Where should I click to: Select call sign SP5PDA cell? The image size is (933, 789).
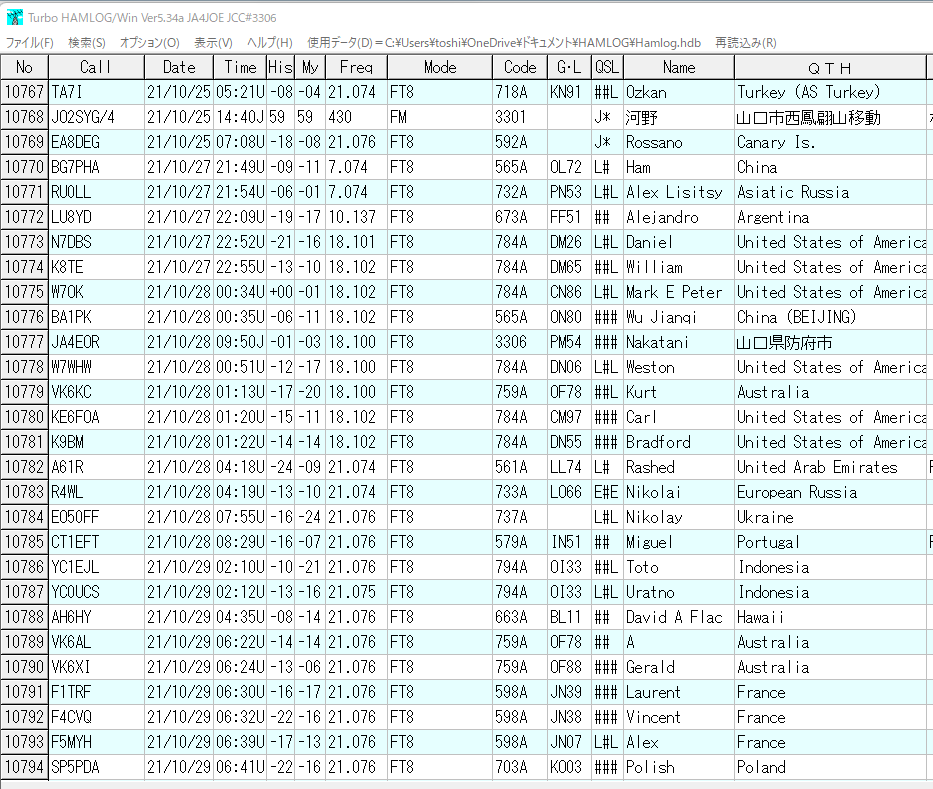click(x=97, y=767)
